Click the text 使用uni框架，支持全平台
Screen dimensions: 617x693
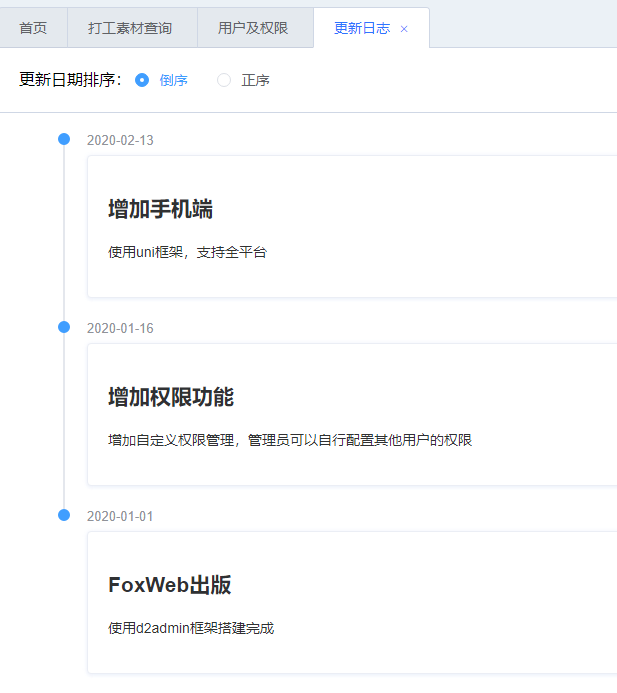coord(187,252)
